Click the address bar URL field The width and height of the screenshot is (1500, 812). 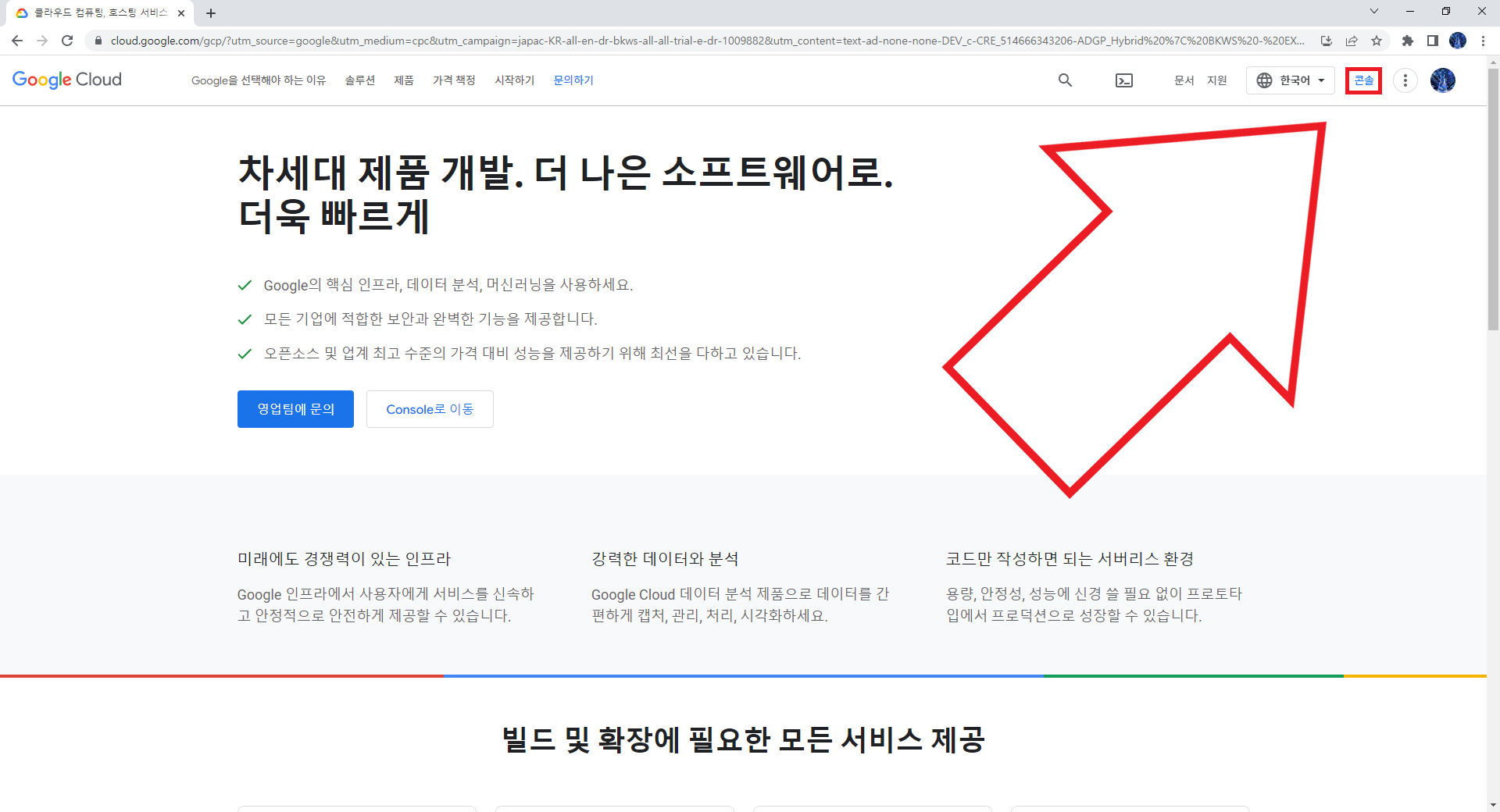click(707, 41)
